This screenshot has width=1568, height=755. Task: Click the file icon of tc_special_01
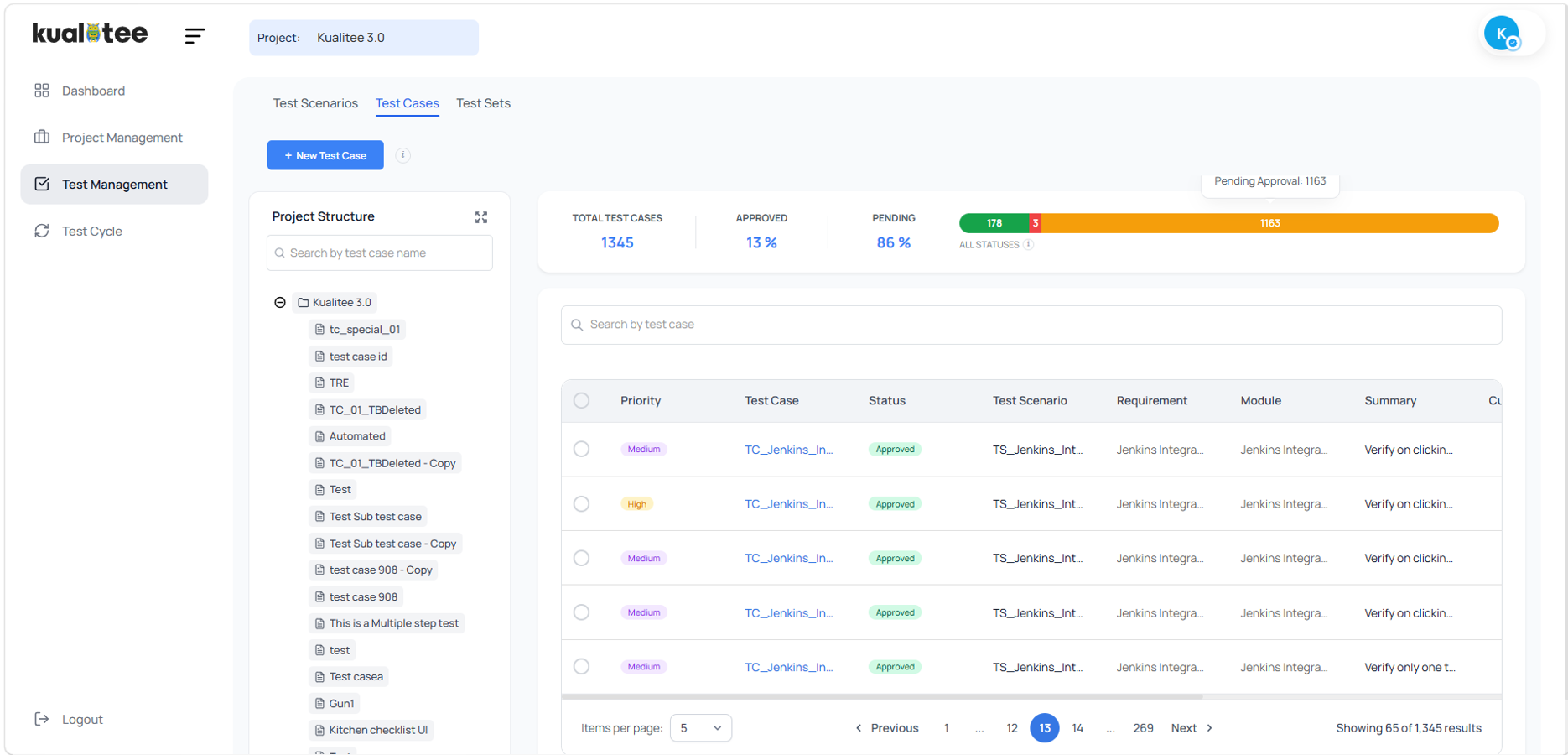tap(319, 330)
